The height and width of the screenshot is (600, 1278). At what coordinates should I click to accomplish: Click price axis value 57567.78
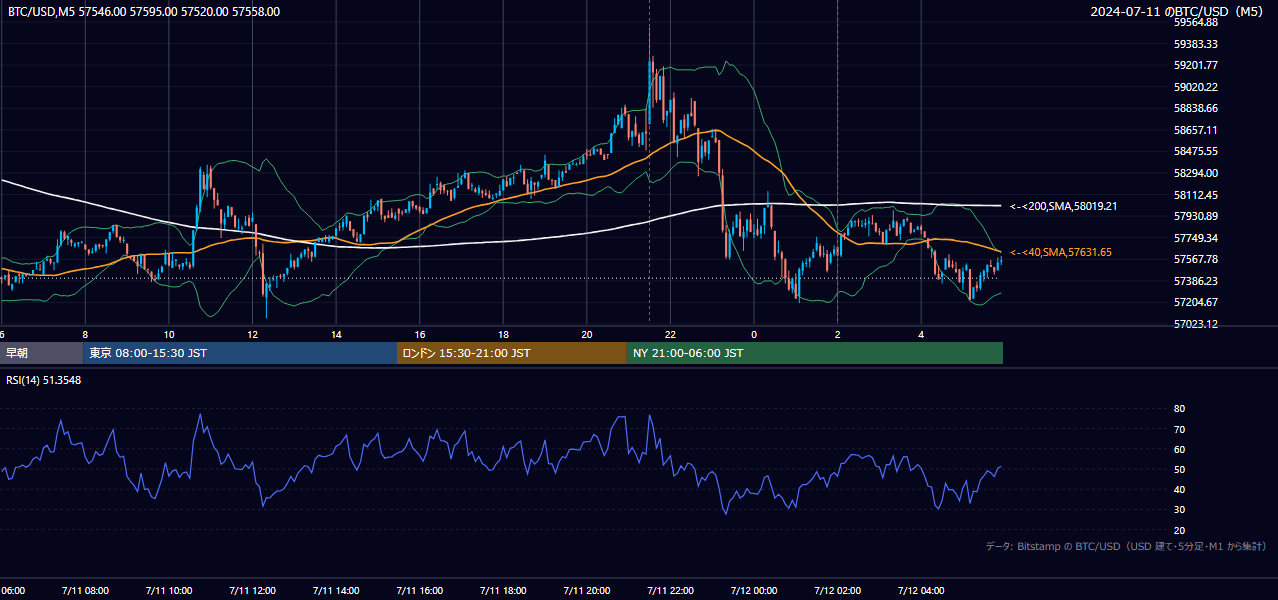1195,259
